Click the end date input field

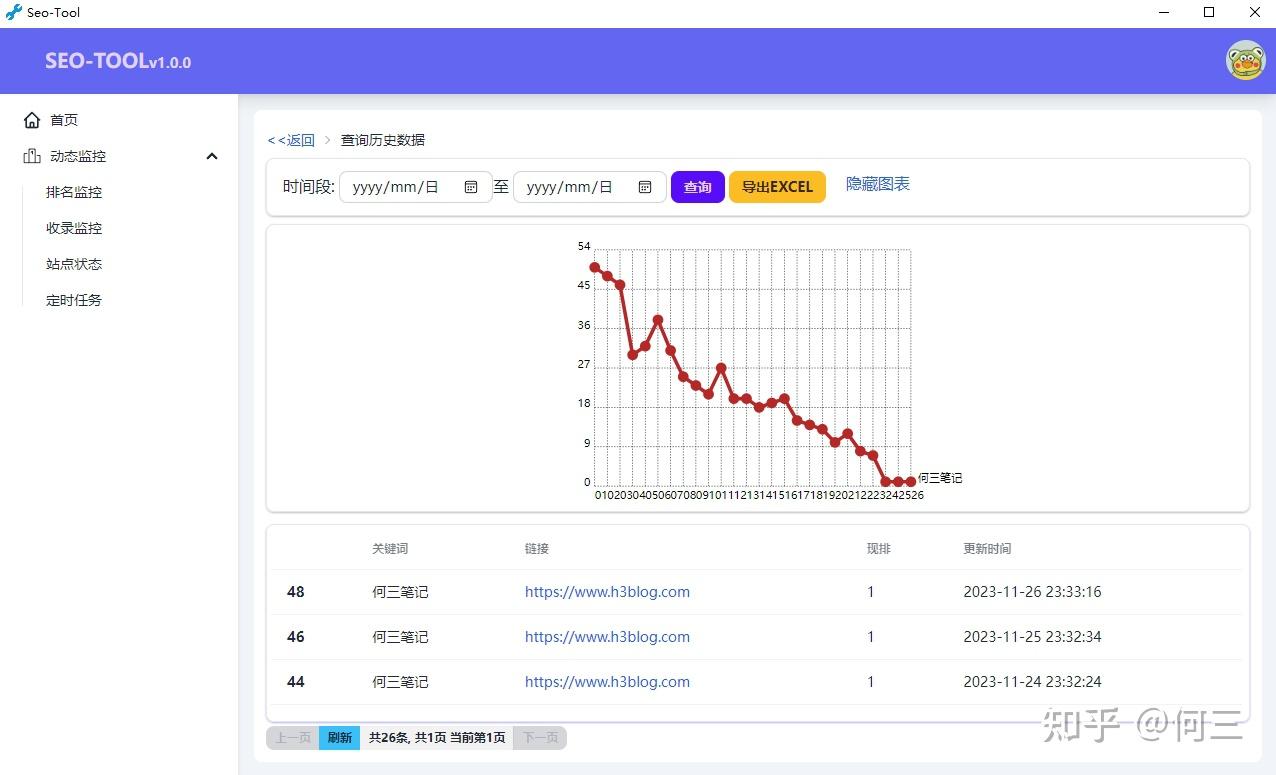click(x=589, y=187)
